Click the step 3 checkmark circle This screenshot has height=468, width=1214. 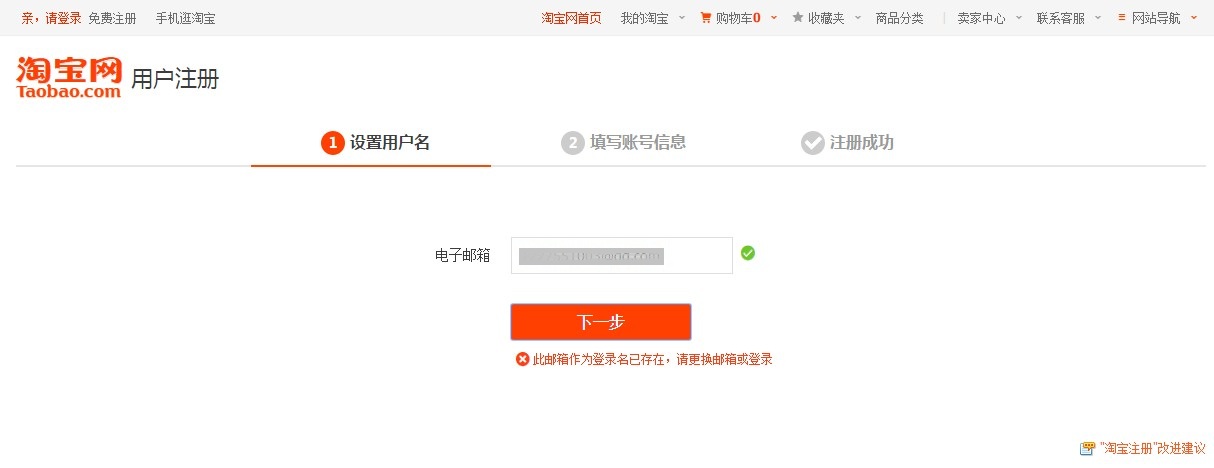812,143
